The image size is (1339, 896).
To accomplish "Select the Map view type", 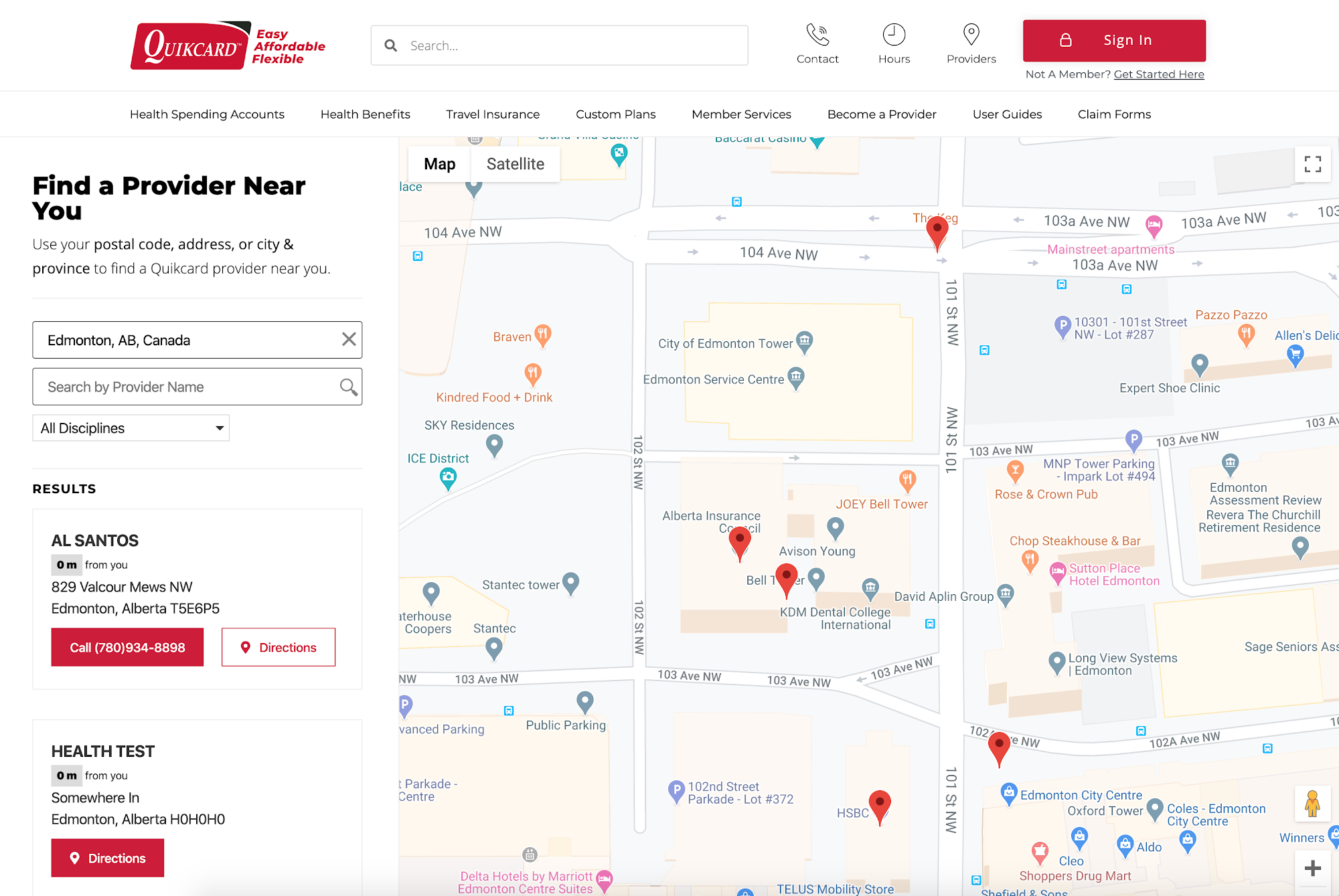I will coord(439,164).
